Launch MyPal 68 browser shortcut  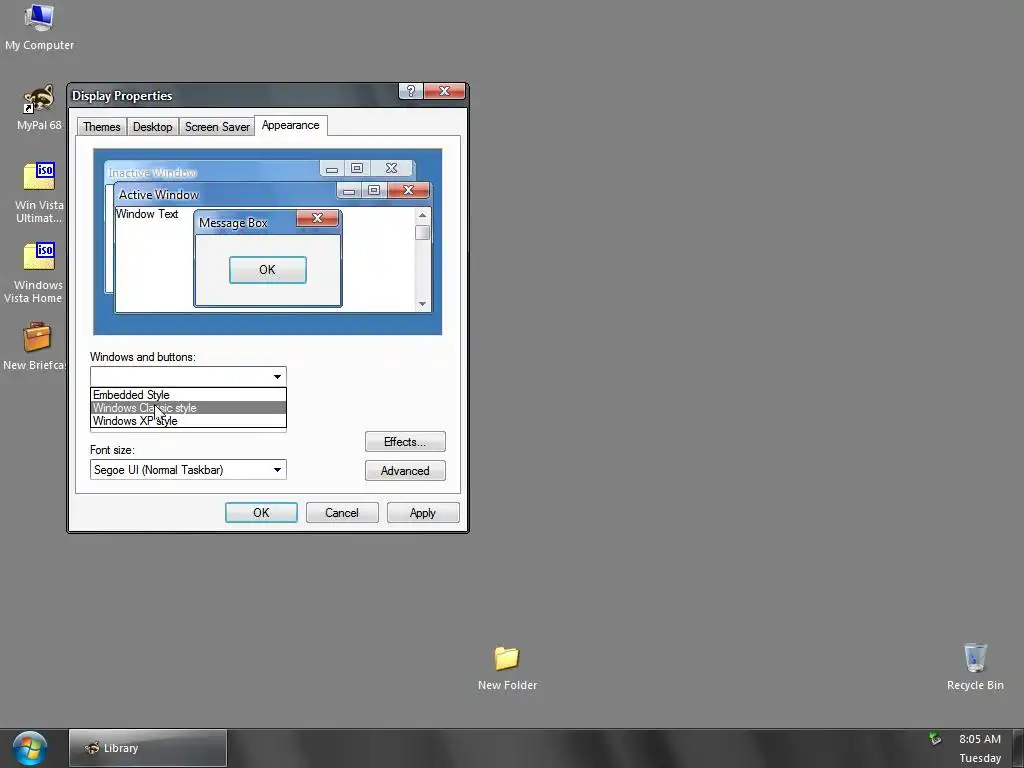[39, 107]
